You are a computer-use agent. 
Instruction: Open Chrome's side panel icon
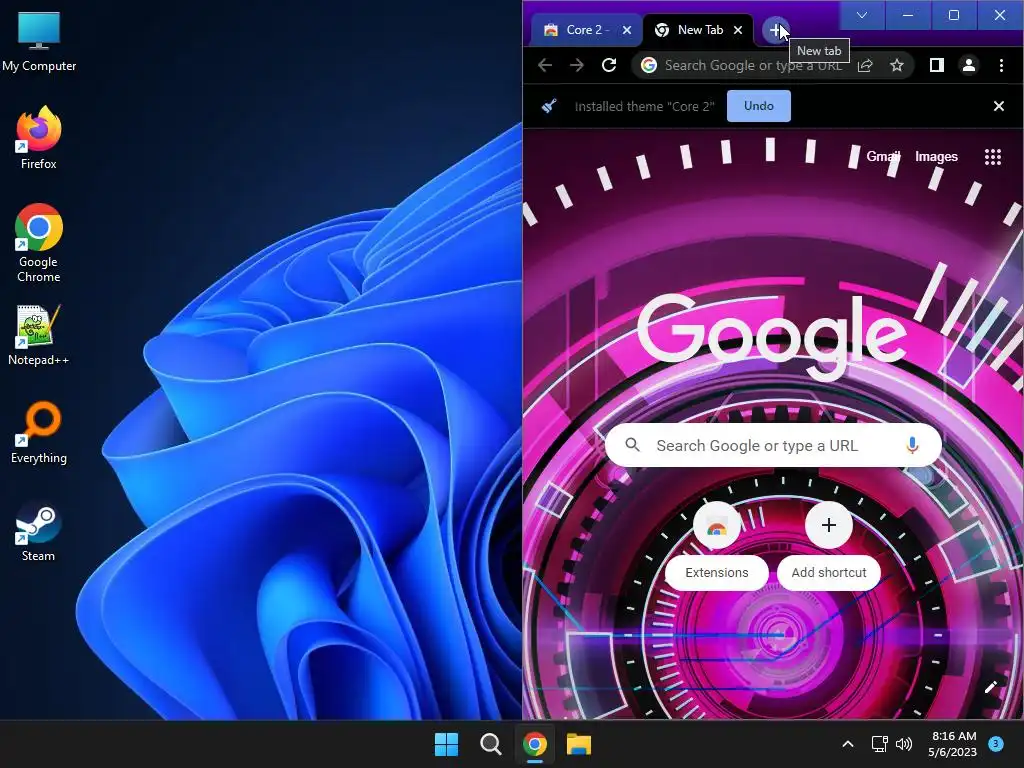click(x=936, y=65)
